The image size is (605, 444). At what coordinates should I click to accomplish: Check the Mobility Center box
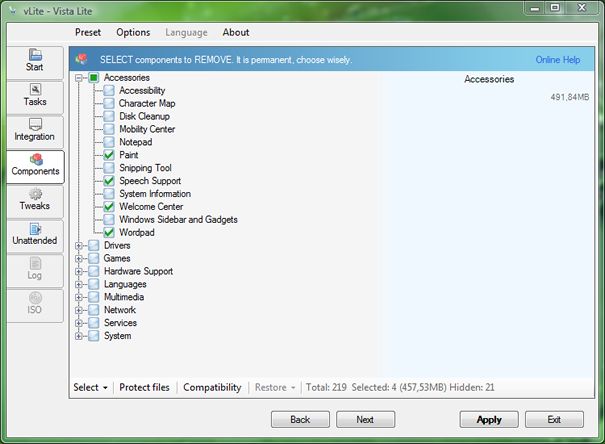[109, 129]
